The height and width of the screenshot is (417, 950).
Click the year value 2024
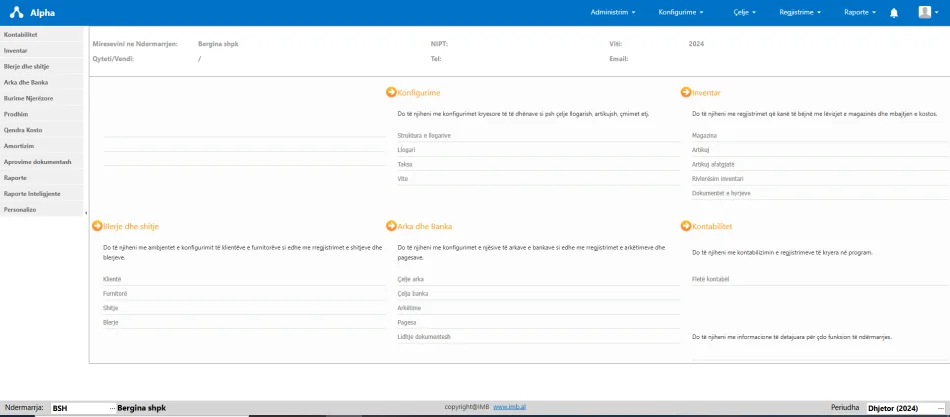coord(696,44)
